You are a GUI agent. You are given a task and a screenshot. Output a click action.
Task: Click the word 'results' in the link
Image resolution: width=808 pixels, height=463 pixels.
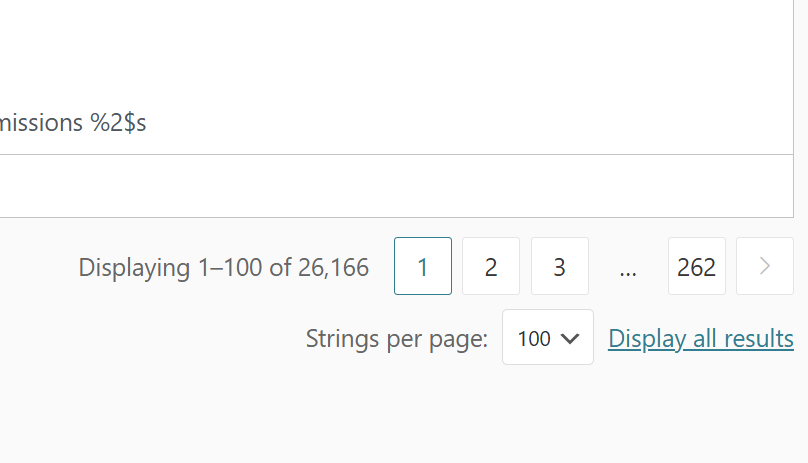click(x=759, y=339)
